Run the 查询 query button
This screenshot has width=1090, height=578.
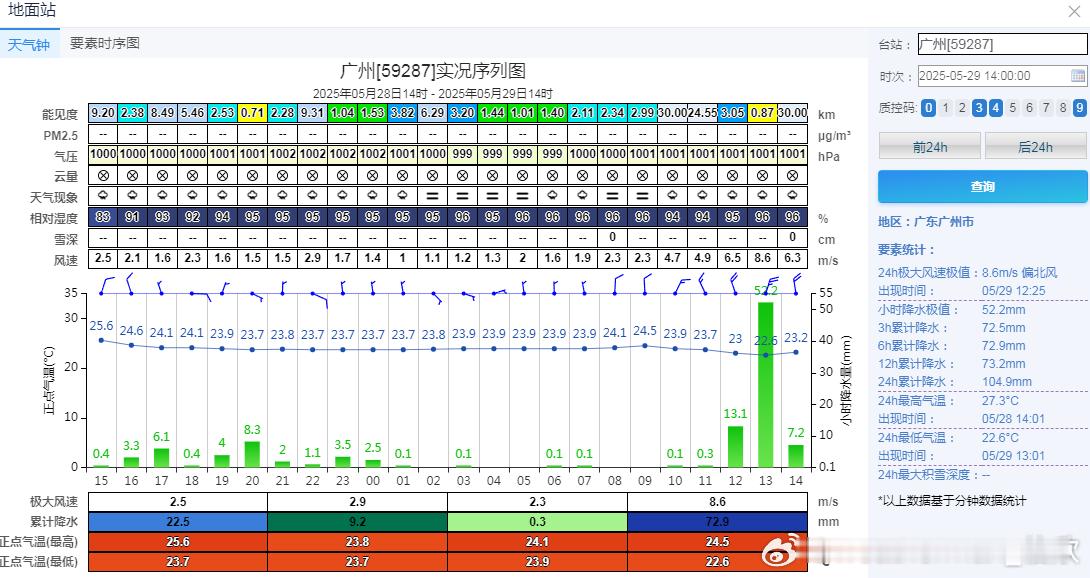[x=982, y=186]
